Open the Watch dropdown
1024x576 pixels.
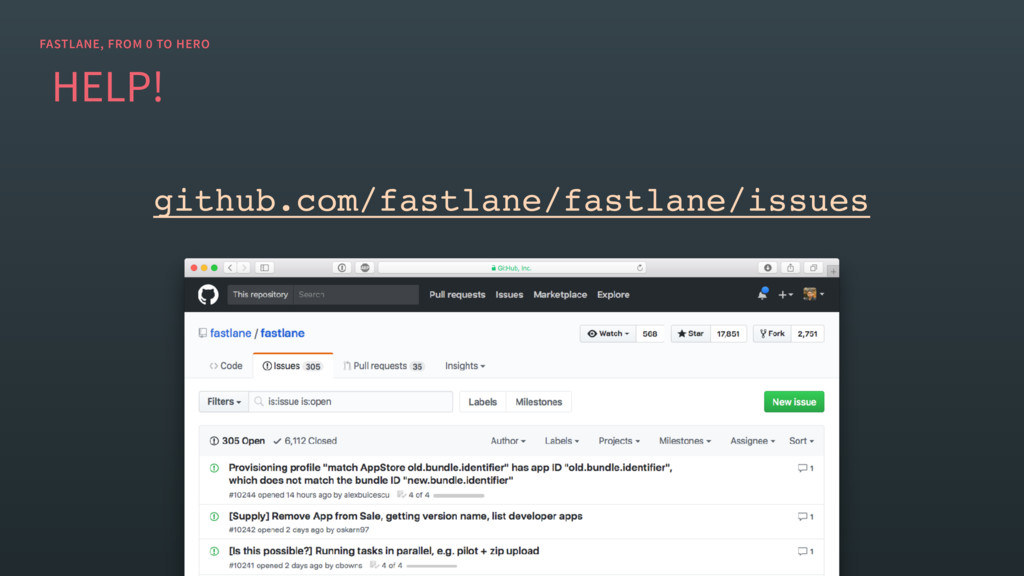click(608, 334)
